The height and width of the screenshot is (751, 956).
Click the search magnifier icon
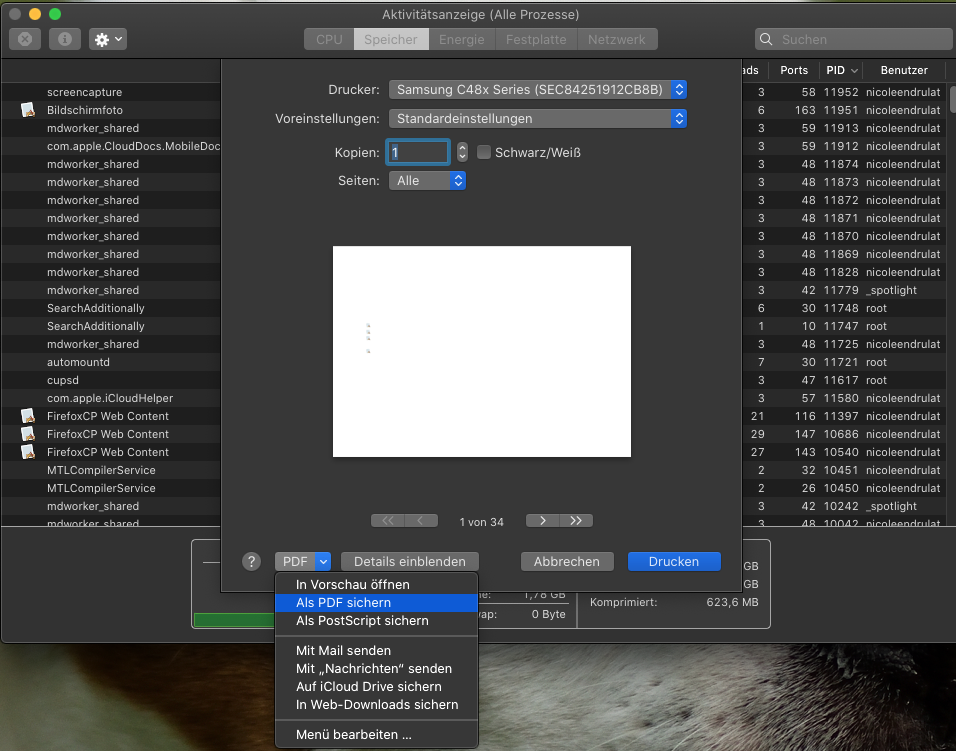click(x=767, y=40)
